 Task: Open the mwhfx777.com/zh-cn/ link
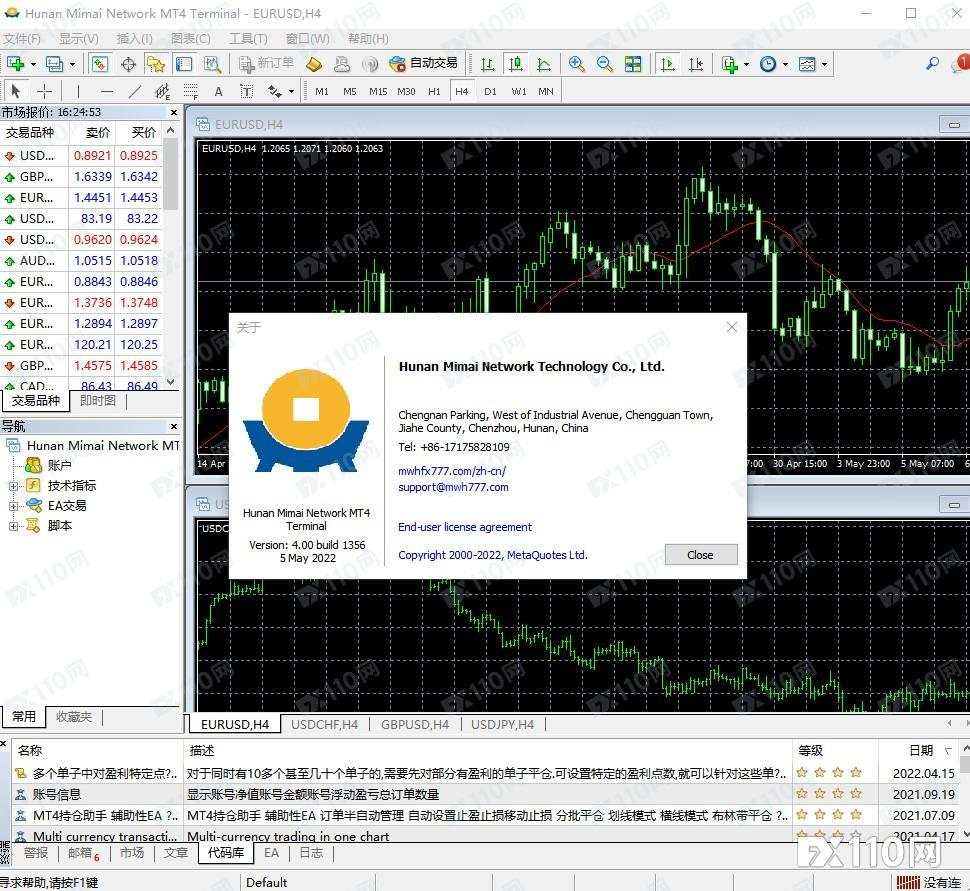click(452, 471)
